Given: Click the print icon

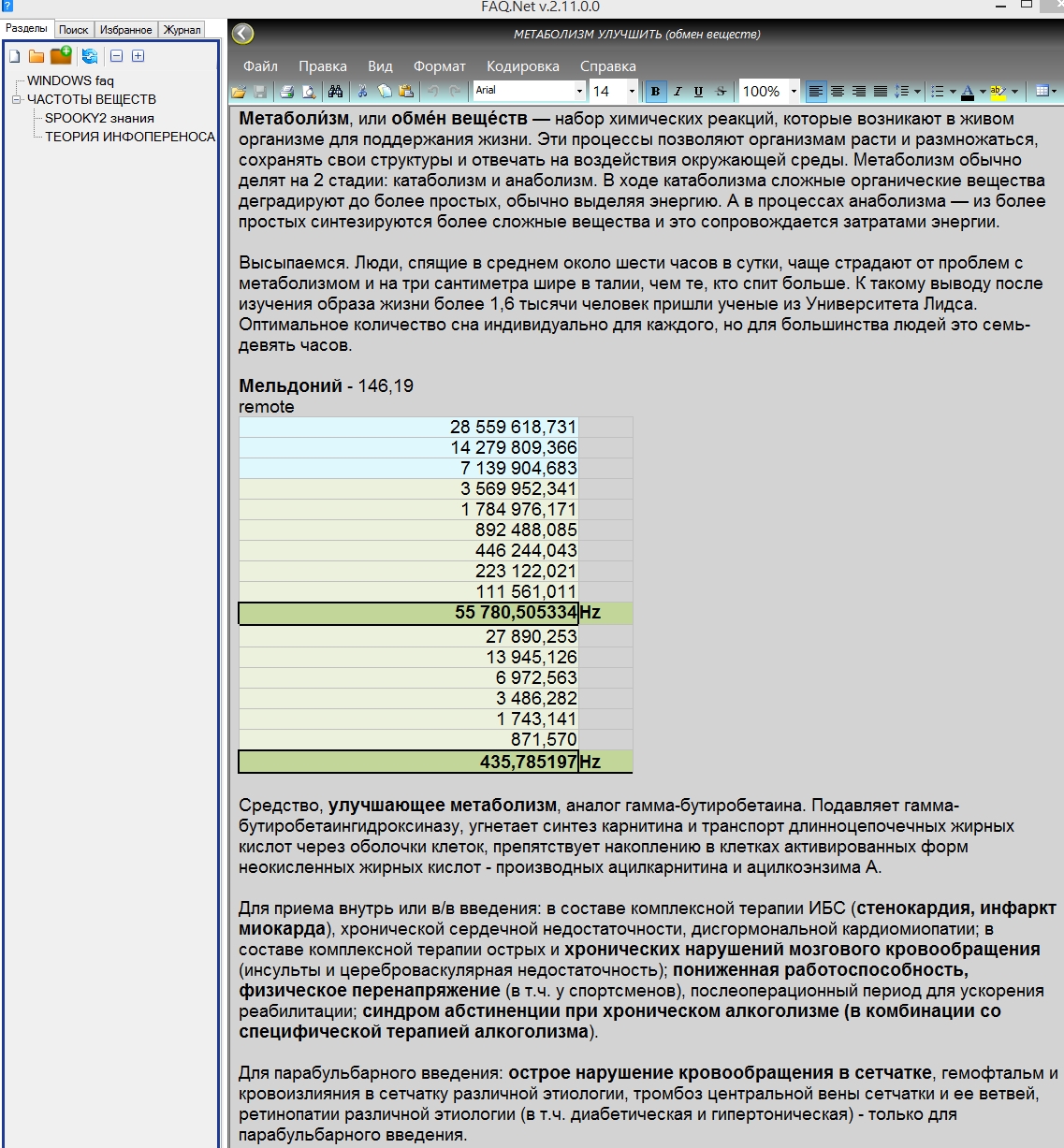Looking at the screenshot, I should [x=287, y=92].
